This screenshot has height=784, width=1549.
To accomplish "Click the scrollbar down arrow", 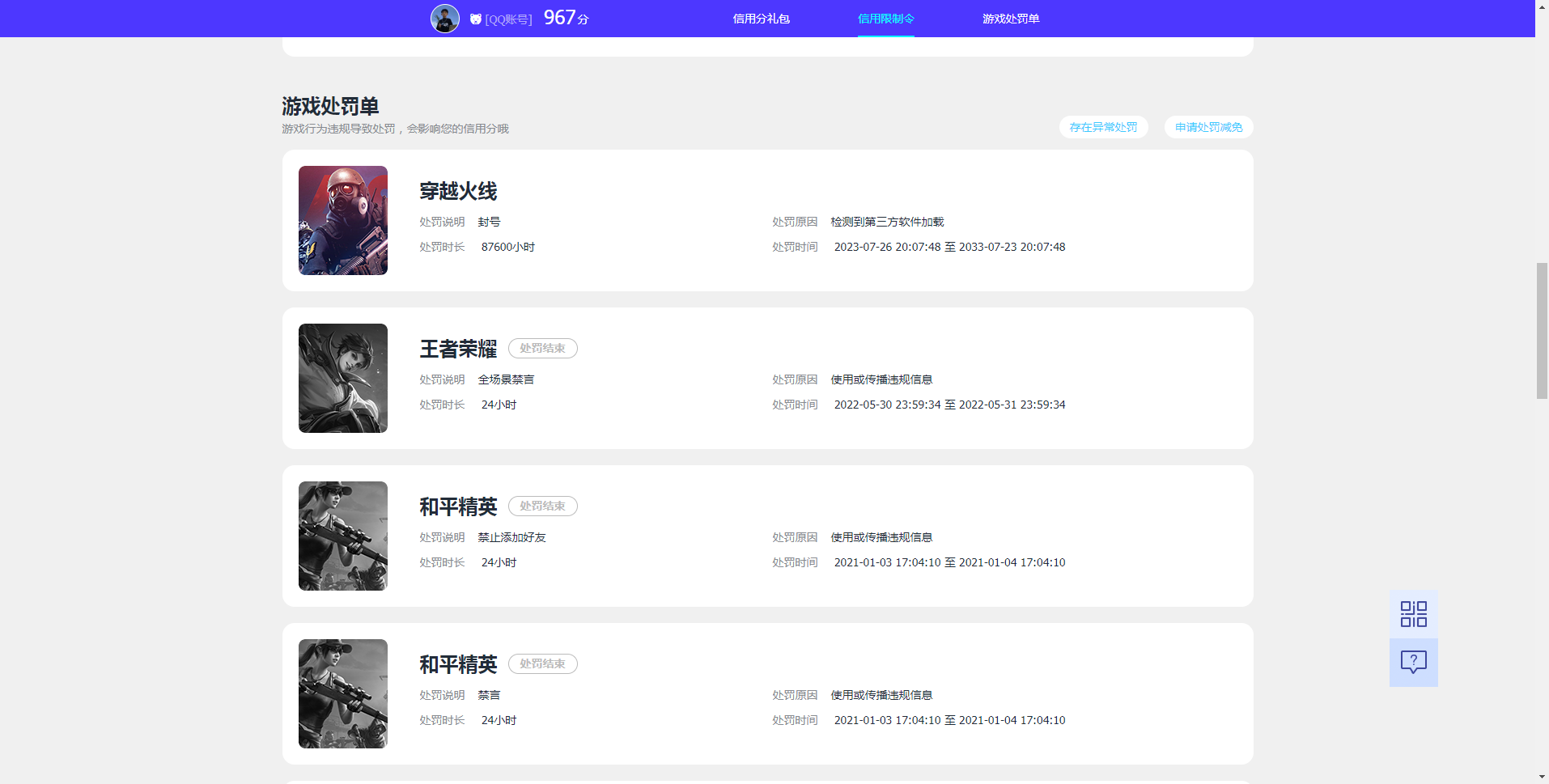I will [x=1542, y=777].
